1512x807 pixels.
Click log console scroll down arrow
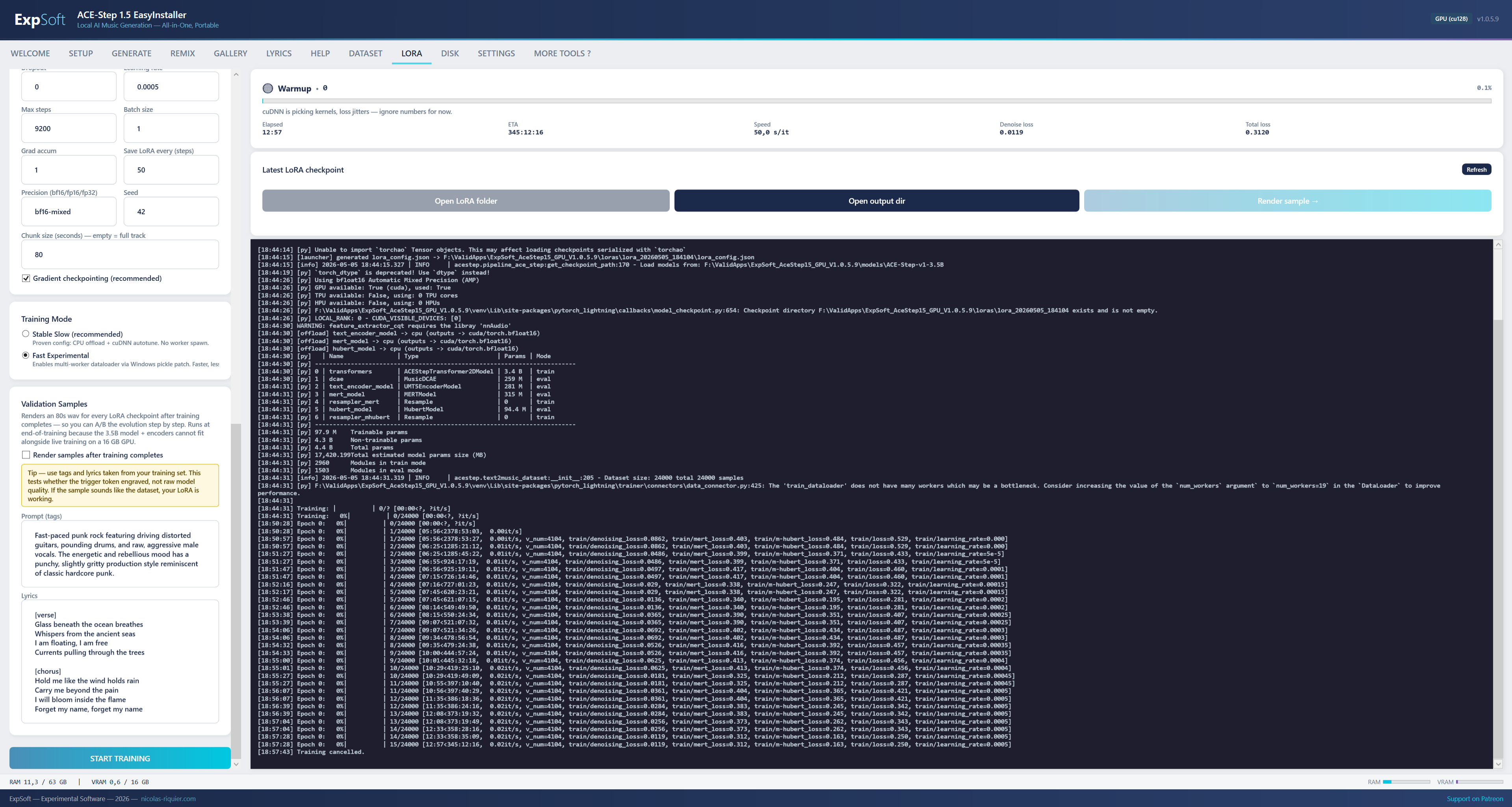point(1498,764)
